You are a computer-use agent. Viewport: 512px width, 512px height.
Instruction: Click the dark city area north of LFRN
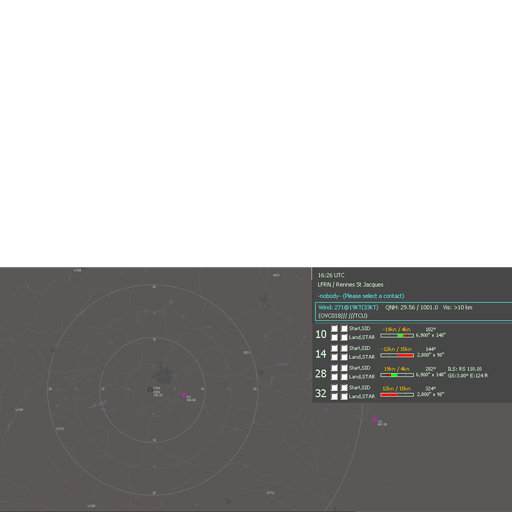pyautogui.click(x=163, y=374)
